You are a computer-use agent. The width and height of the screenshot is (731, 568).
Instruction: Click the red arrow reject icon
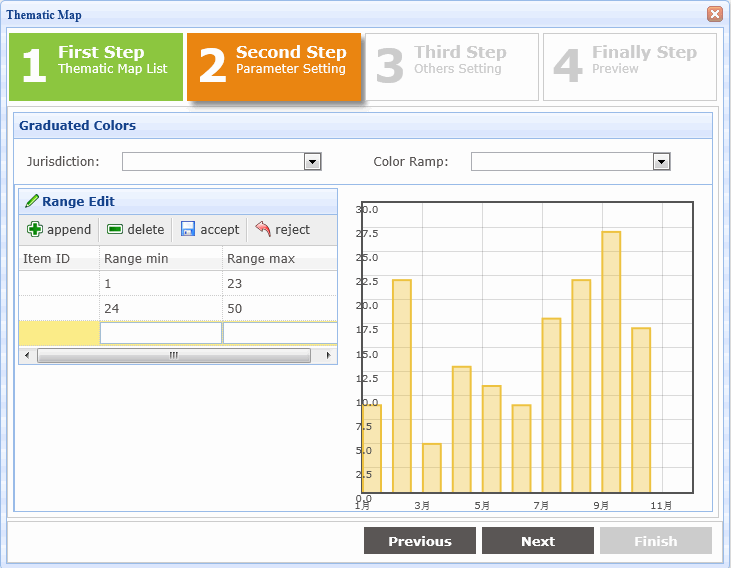[x=263, y=229]
